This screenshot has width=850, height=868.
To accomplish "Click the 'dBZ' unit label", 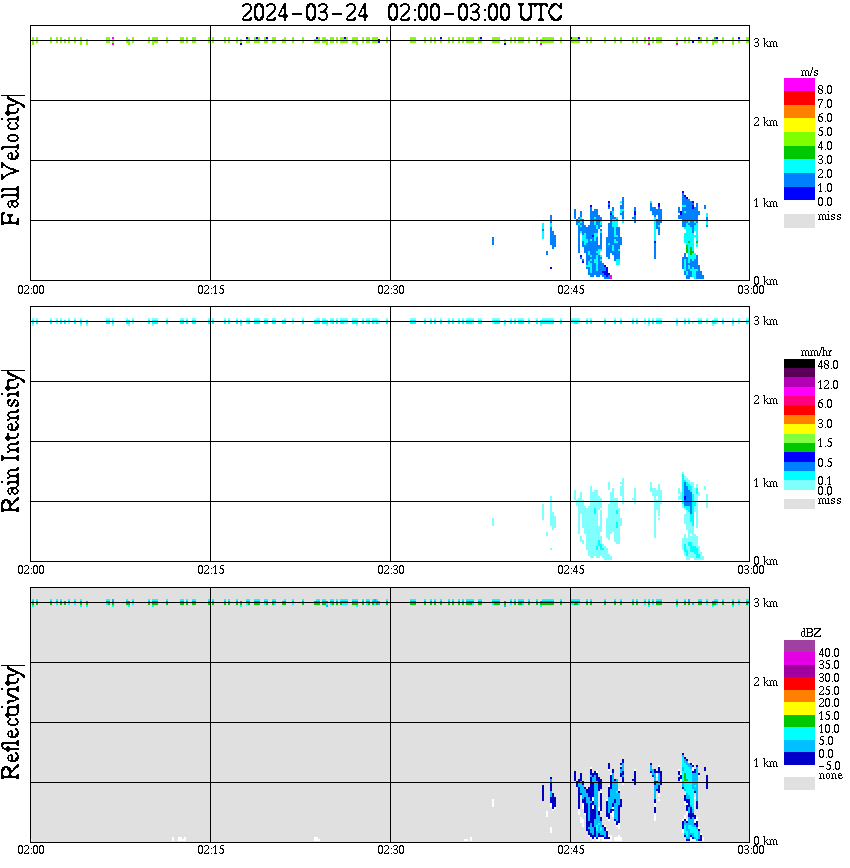I will [x=811, y=633].
